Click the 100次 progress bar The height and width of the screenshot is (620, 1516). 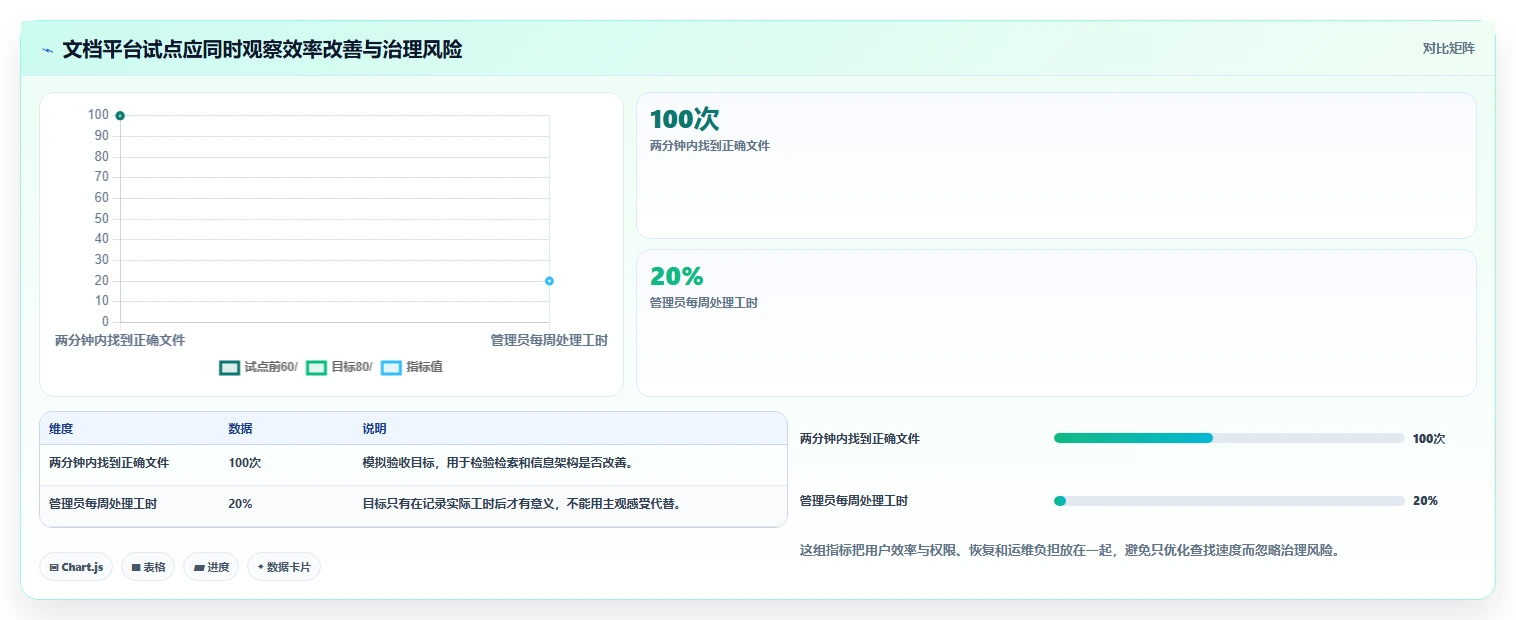[x=1229, y=438]
